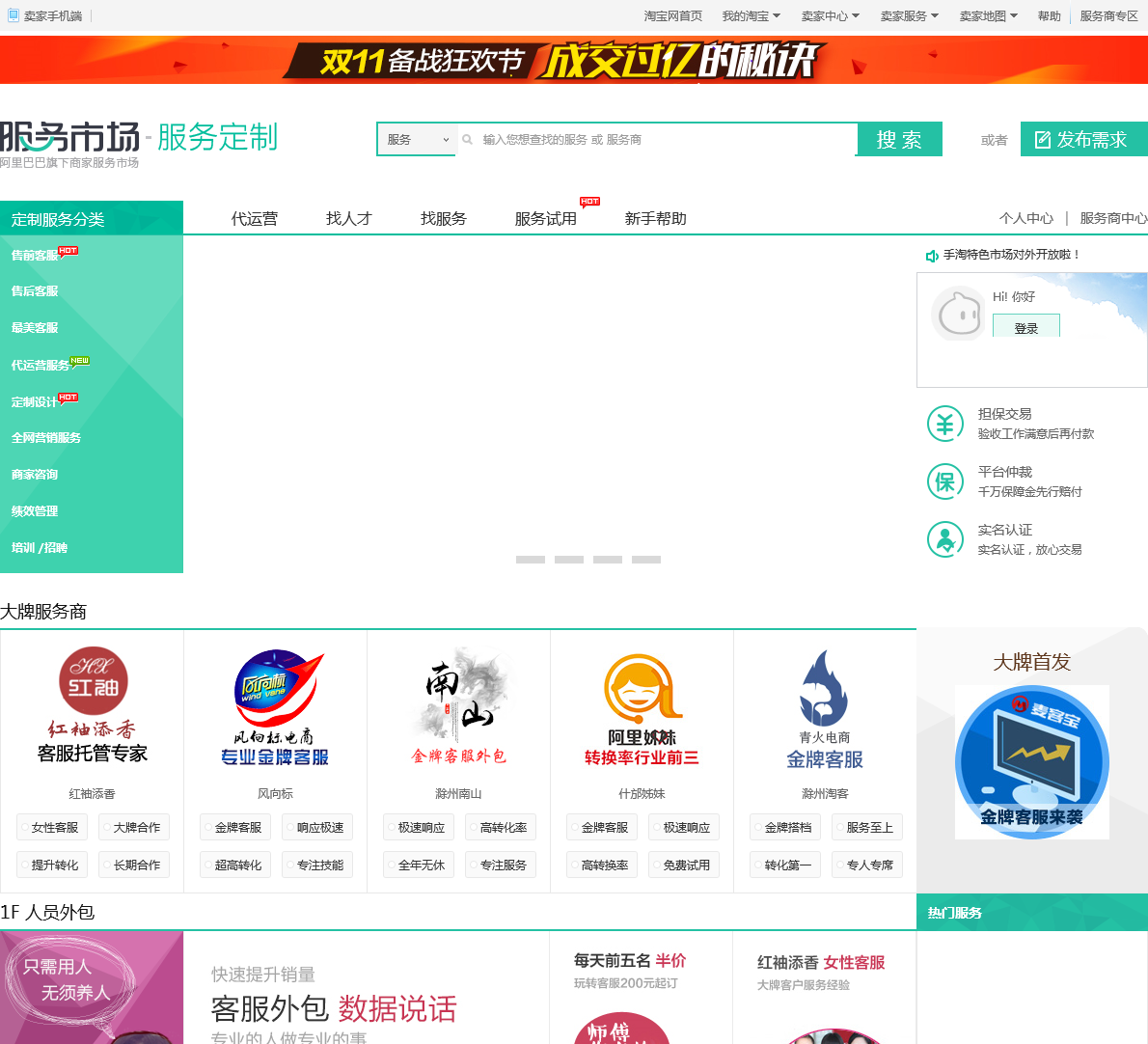Viewport: 1148px width, 1044px height.
Task: Open 服务商专区 link
Action: (x=1109, y=16)
